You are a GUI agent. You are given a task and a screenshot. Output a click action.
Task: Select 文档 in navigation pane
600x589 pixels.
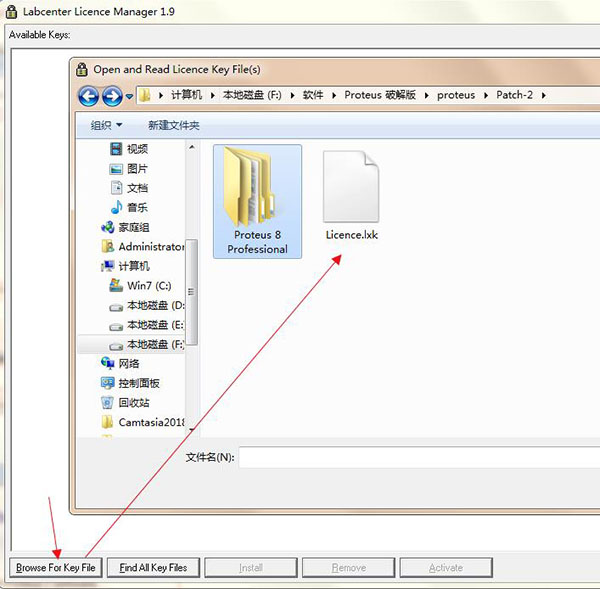129,188
